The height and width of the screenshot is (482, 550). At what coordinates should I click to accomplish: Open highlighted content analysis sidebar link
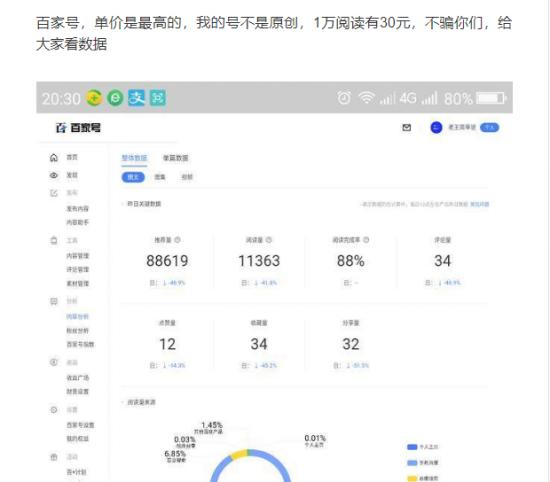pyautogui.click(x=78, y=317)
